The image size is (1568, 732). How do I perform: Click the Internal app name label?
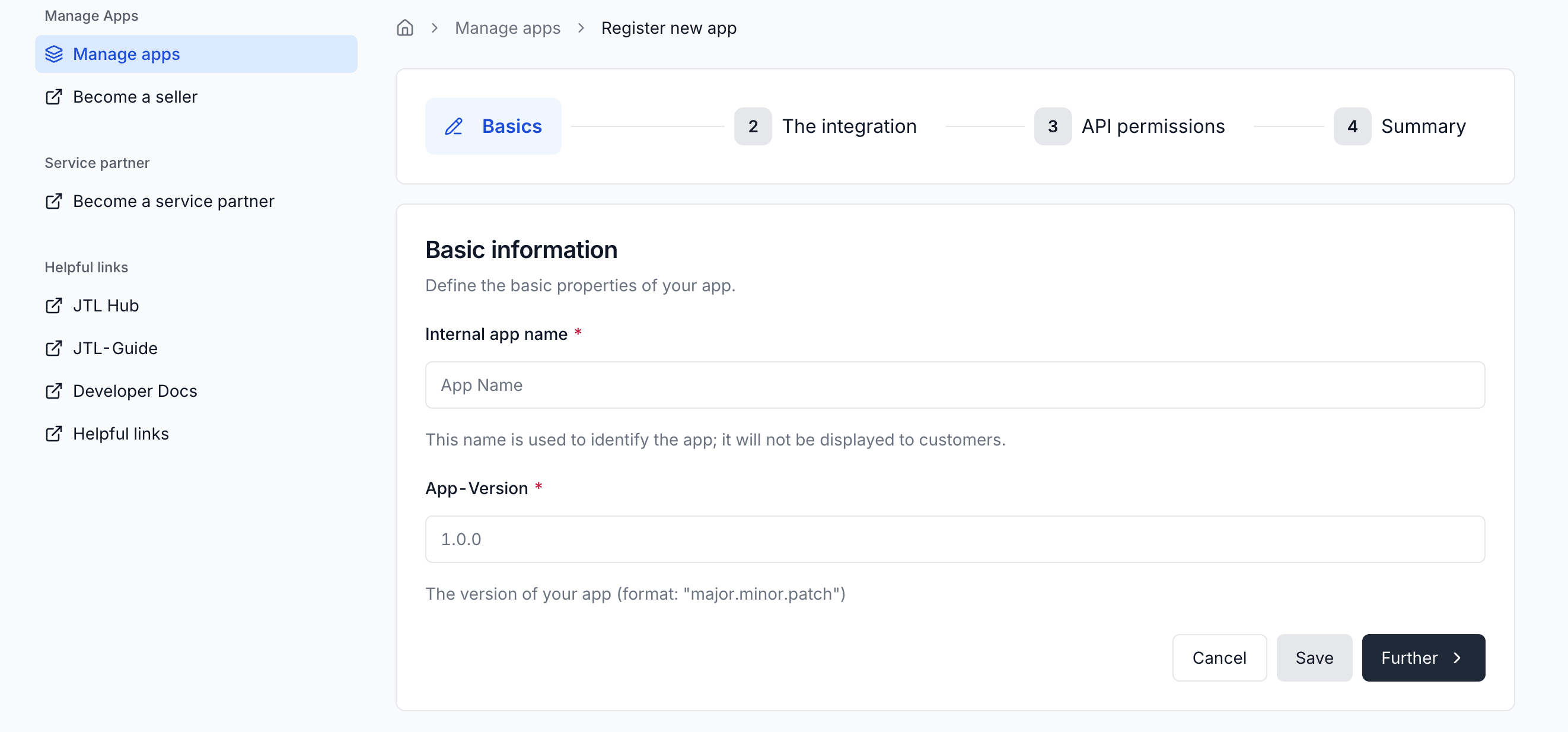pos(496,334)
